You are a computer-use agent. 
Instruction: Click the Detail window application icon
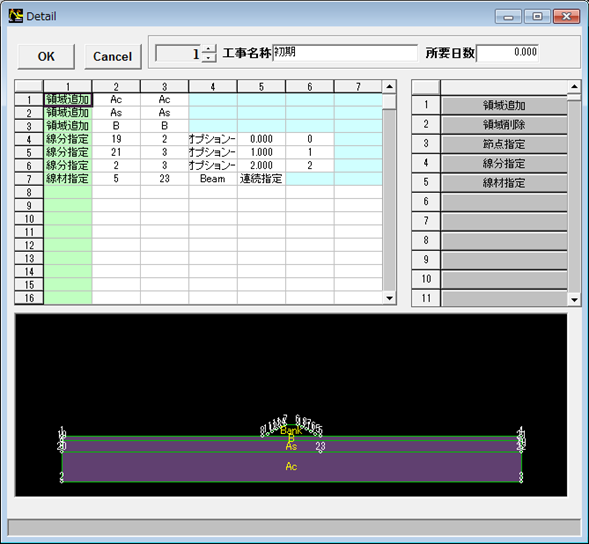click(16, 16)
